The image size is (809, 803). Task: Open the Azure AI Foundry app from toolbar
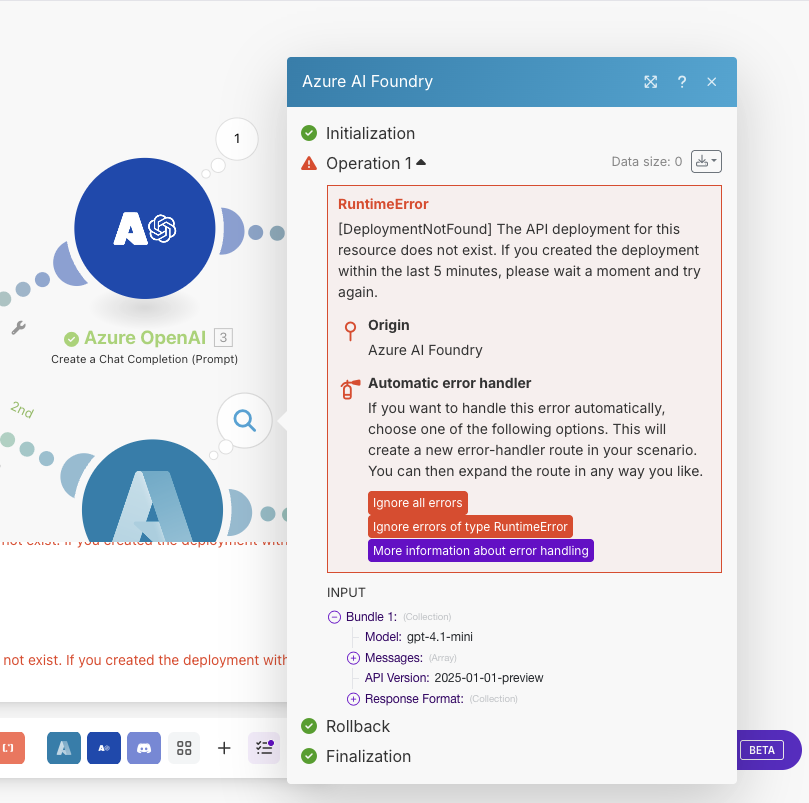point(104,747)
